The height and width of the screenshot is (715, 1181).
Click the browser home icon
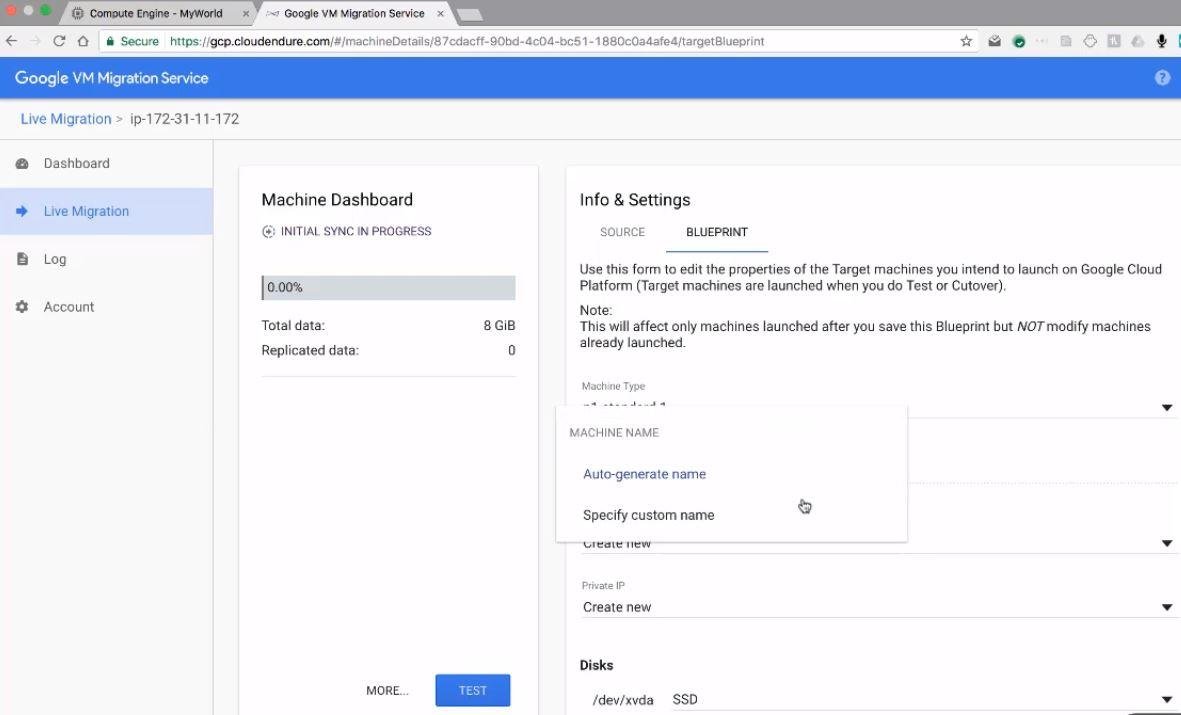click(83, 41)
